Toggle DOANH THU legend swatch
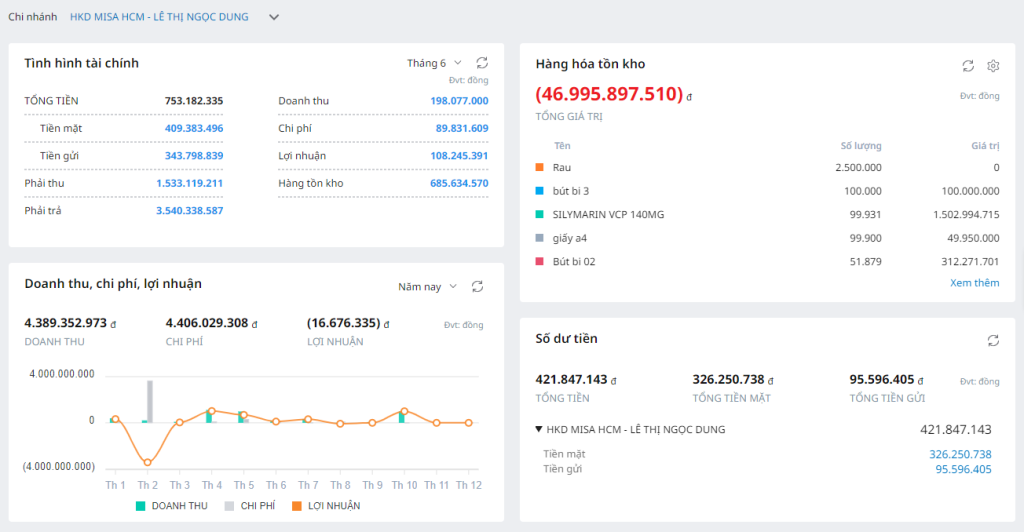The width and height of the screenshot is (1024, 532). [140, 506]
